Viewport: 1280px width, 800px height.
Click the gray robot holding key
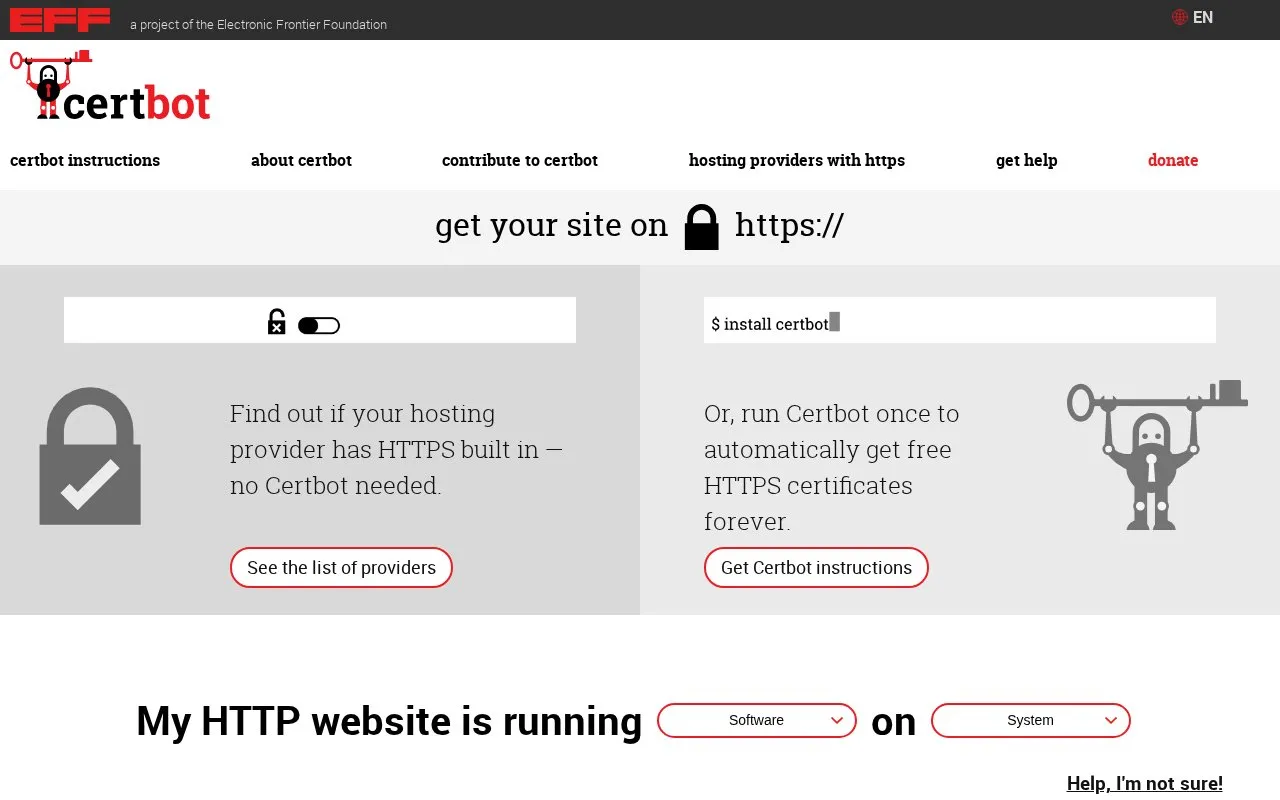point(1157,455)
